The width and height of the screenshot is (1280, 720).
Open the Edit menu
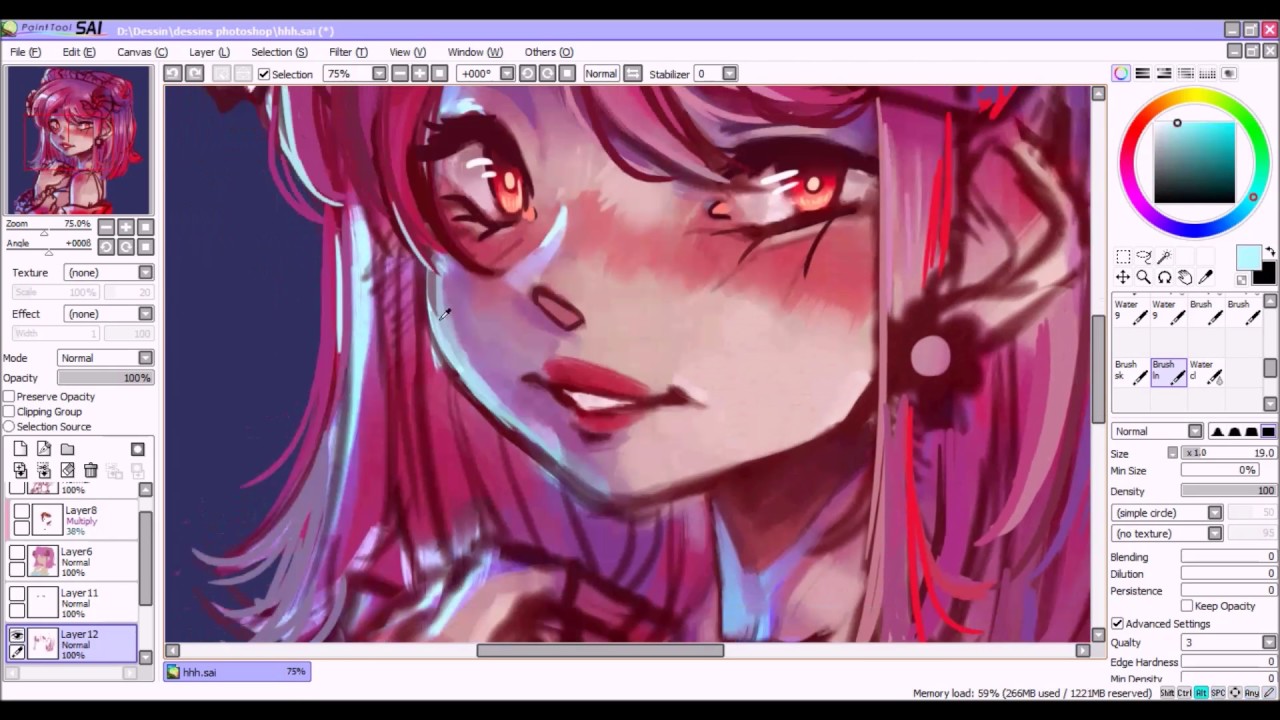pyautogui.click(x=79, y=52)
